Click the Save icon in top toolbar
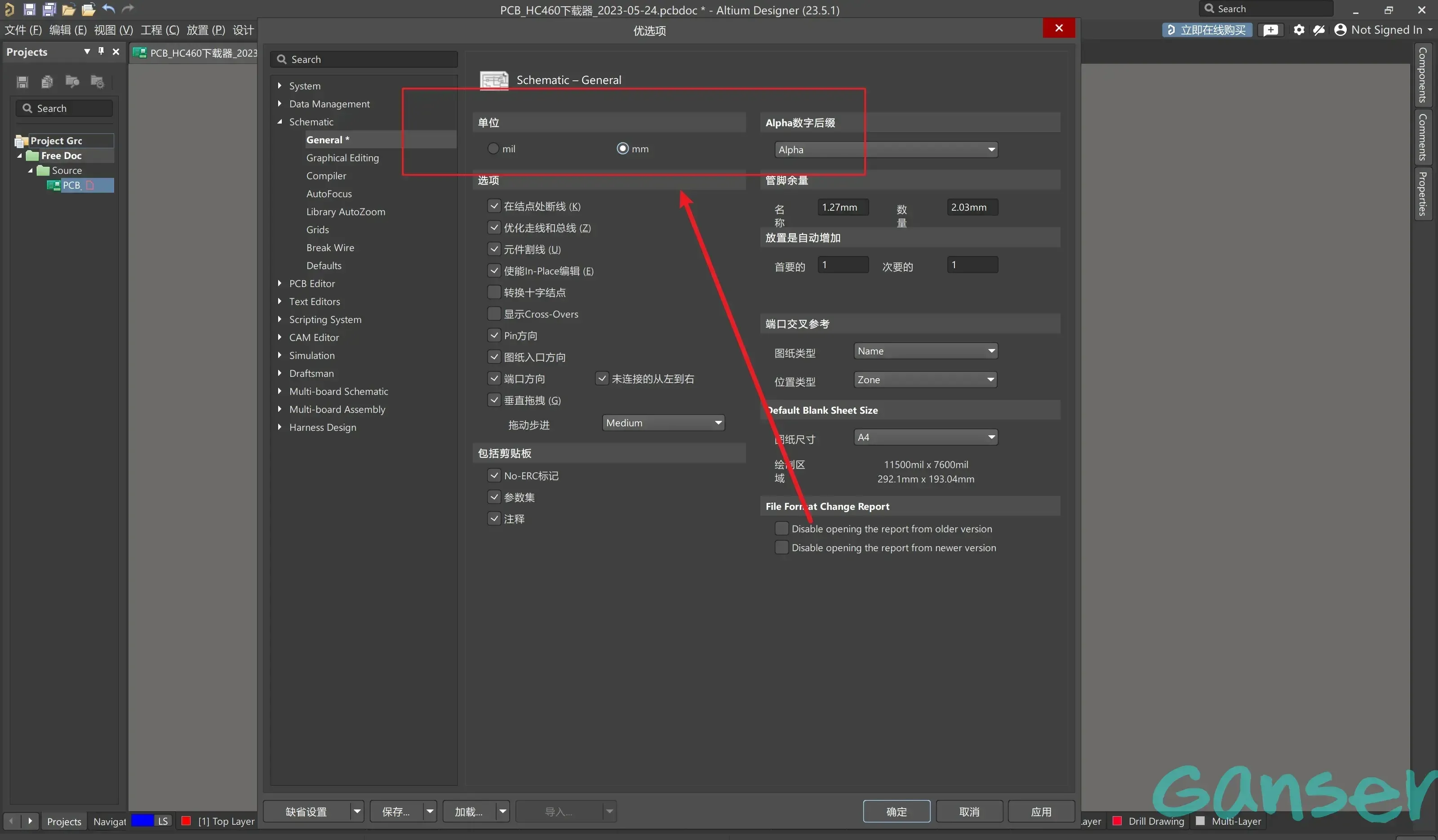Image resolution: width=1438 pixels, height=840 pixels. pyautogui.click(x=29, y=9)
